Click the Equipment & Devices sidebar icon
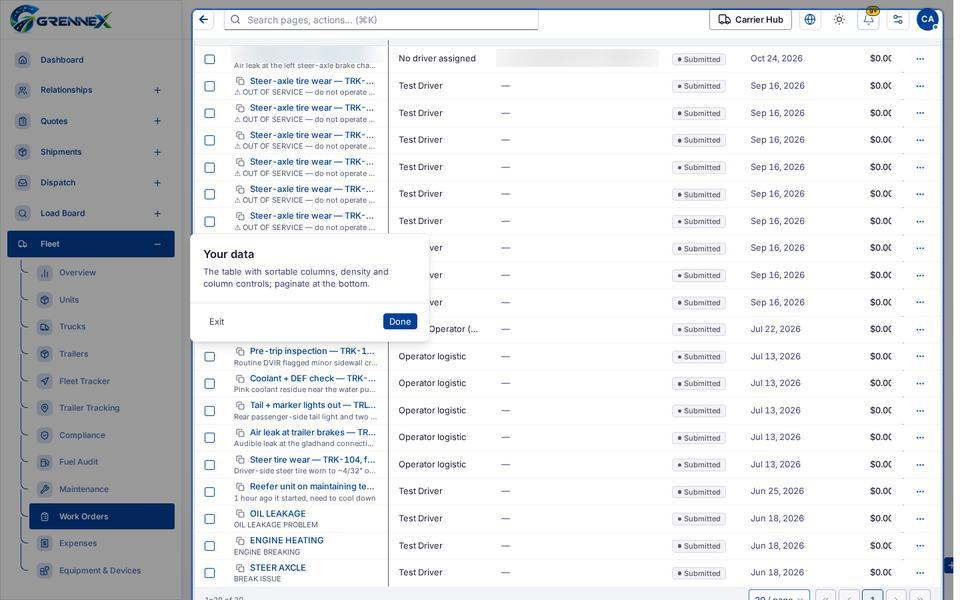Image resolution: width=960 pixels, height=600 pixels. [x=45, y=571]
